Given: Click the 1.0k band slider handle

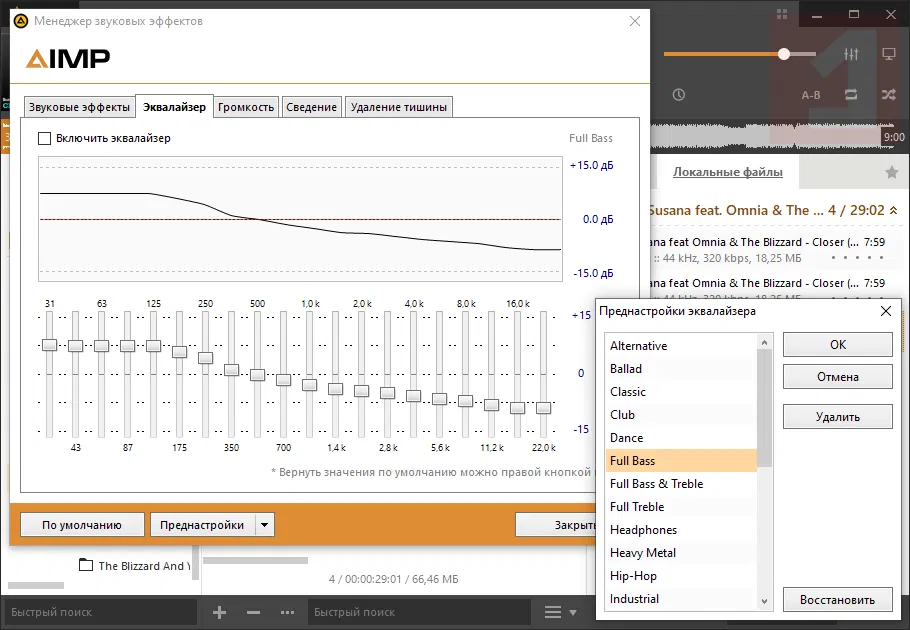Looking at the screenshot, I should tap(309, 385).
